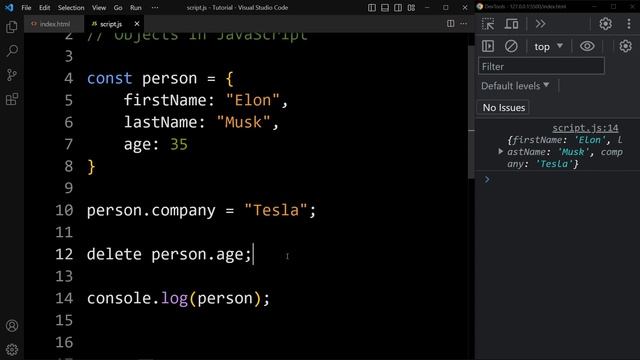640x360 pixels.
Task: Split the editor to the right
Action: [x=450, y=24]
